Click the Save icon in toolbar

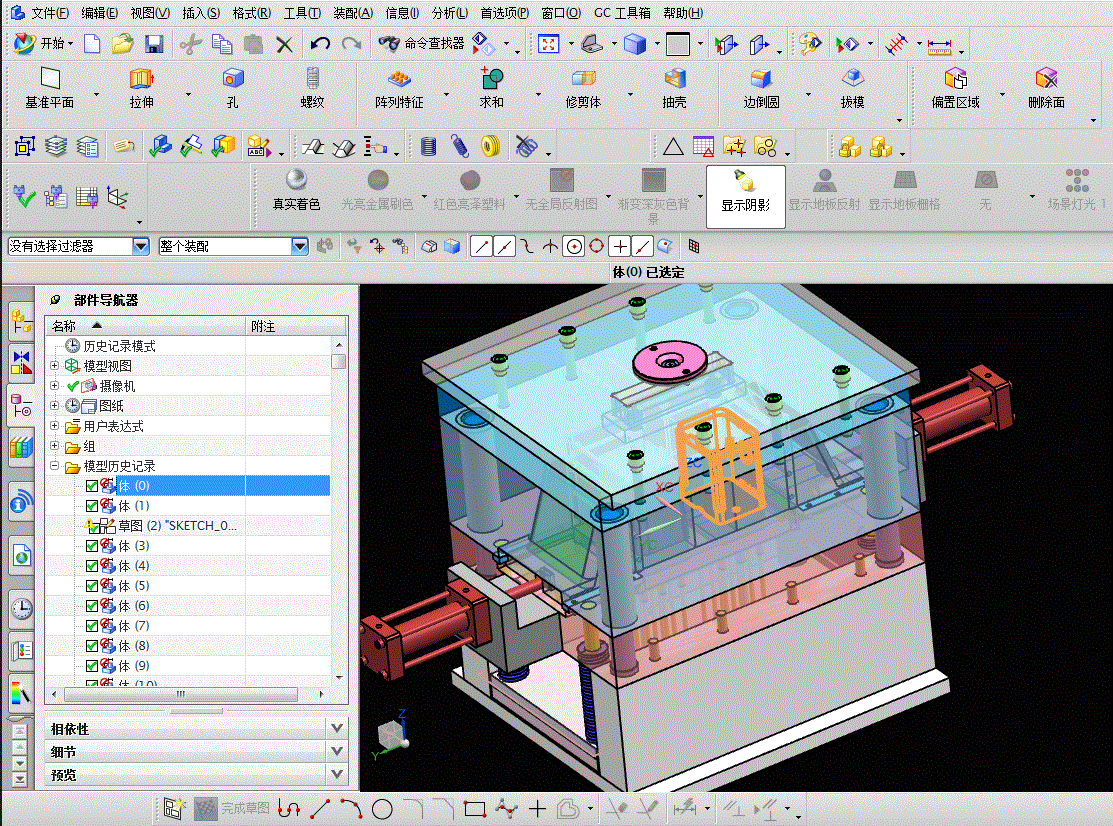pos(154,44)
